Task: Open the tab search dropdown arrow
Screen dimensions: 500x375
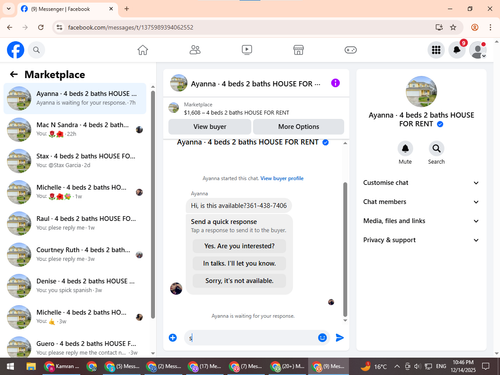Action: pos(9,9)
